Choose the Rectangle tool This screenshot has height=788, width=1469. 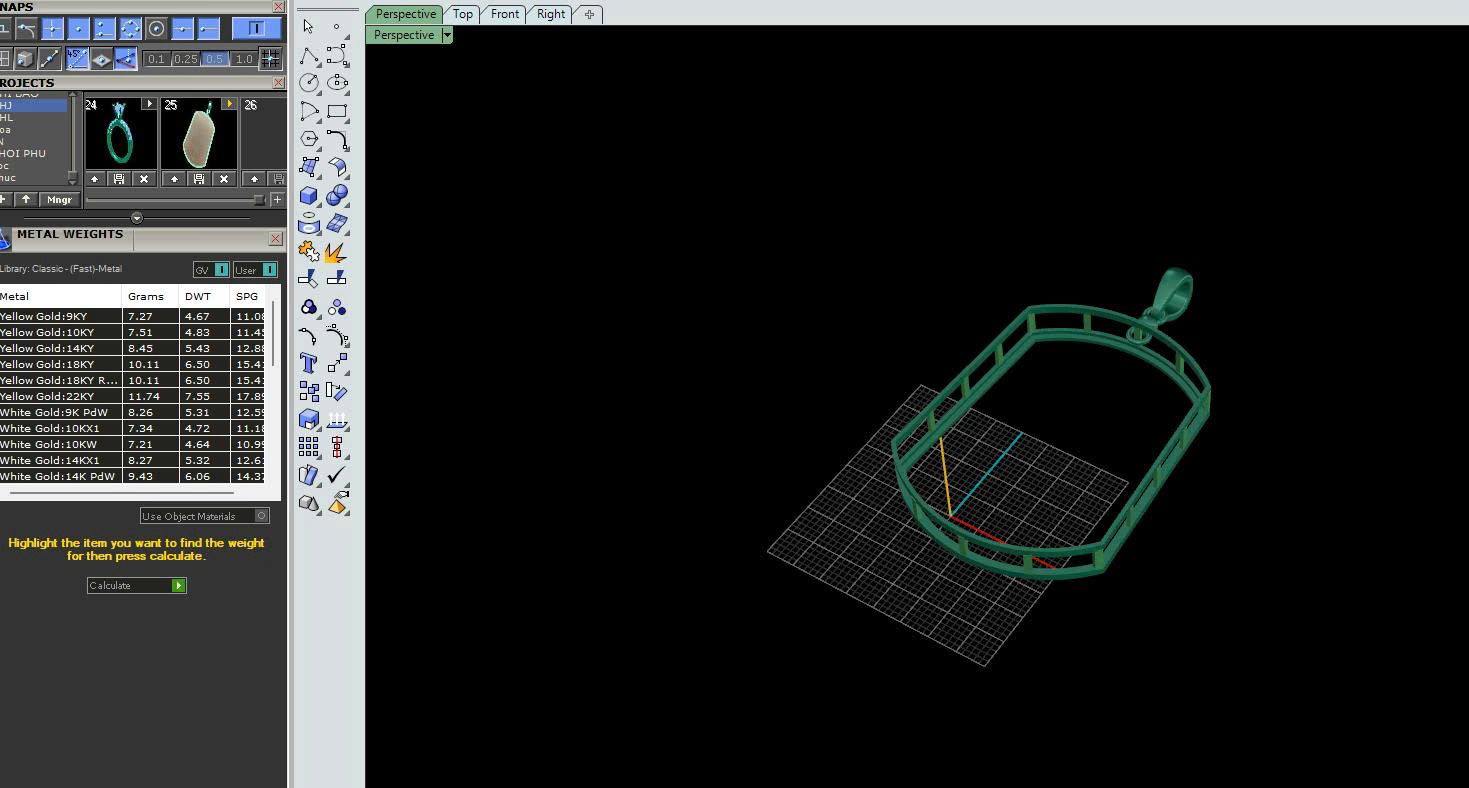coord(337,111)
